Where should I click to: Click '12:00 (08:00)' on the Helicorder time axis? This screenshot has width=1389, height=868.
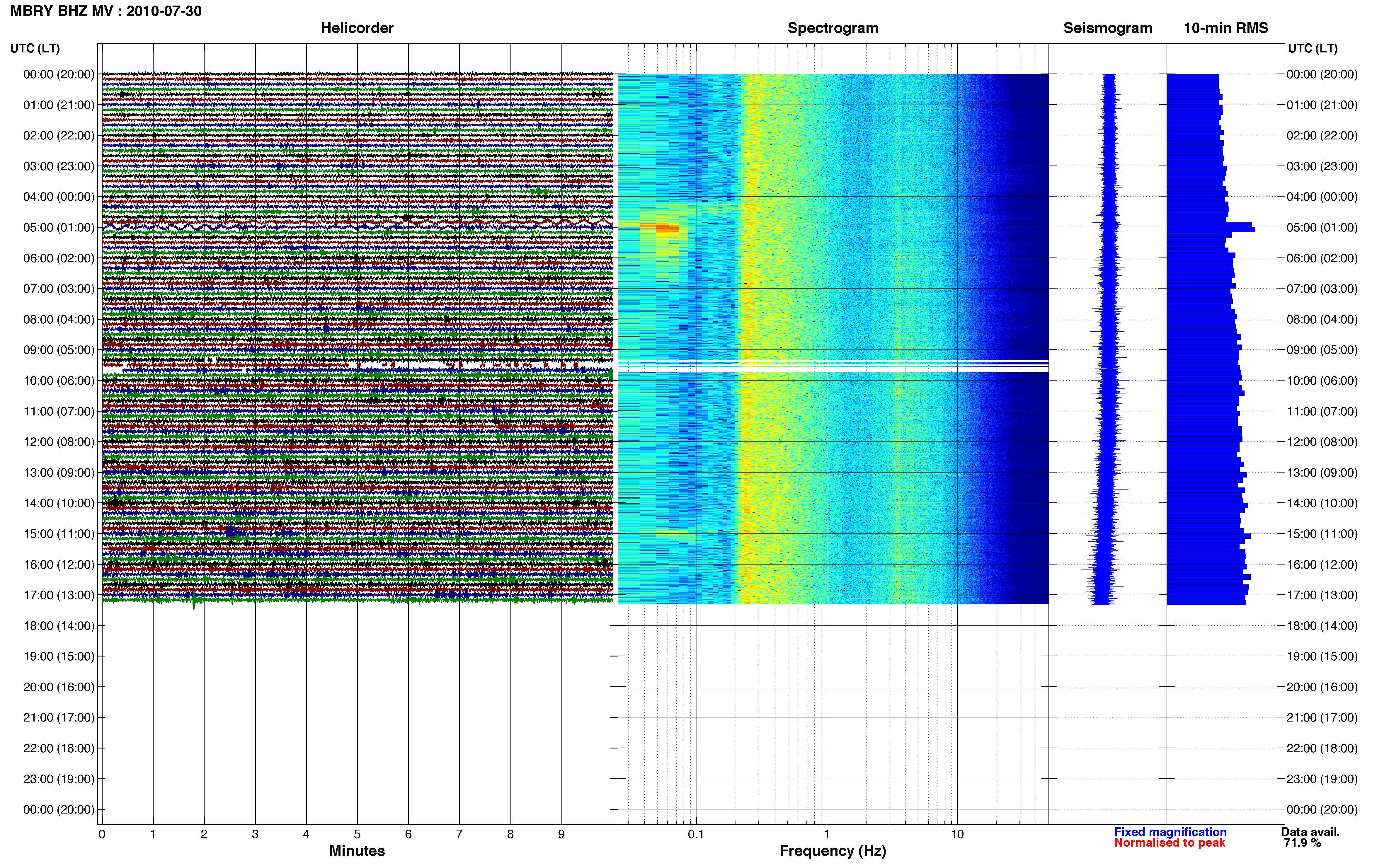coord(59,442)
